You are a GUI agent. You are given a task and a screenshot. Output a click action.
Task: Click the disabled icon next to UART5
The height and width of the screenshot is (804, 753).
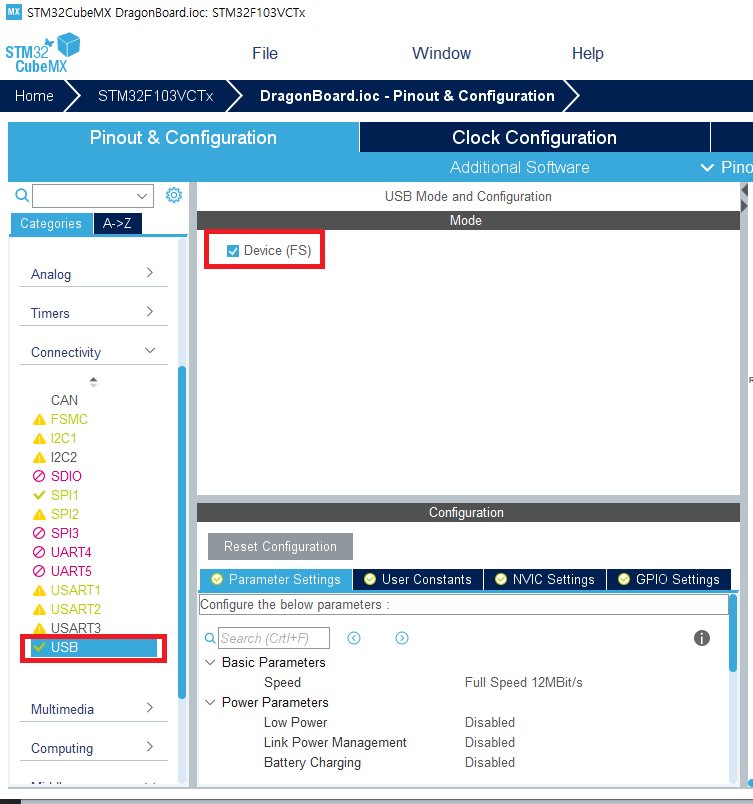point(39,571)
